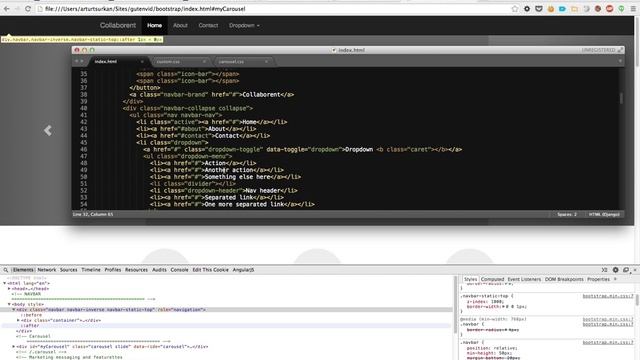The height and width of the screenshot is (360, 640).
Task: Go back in the browser
Action: pos(7,9)
